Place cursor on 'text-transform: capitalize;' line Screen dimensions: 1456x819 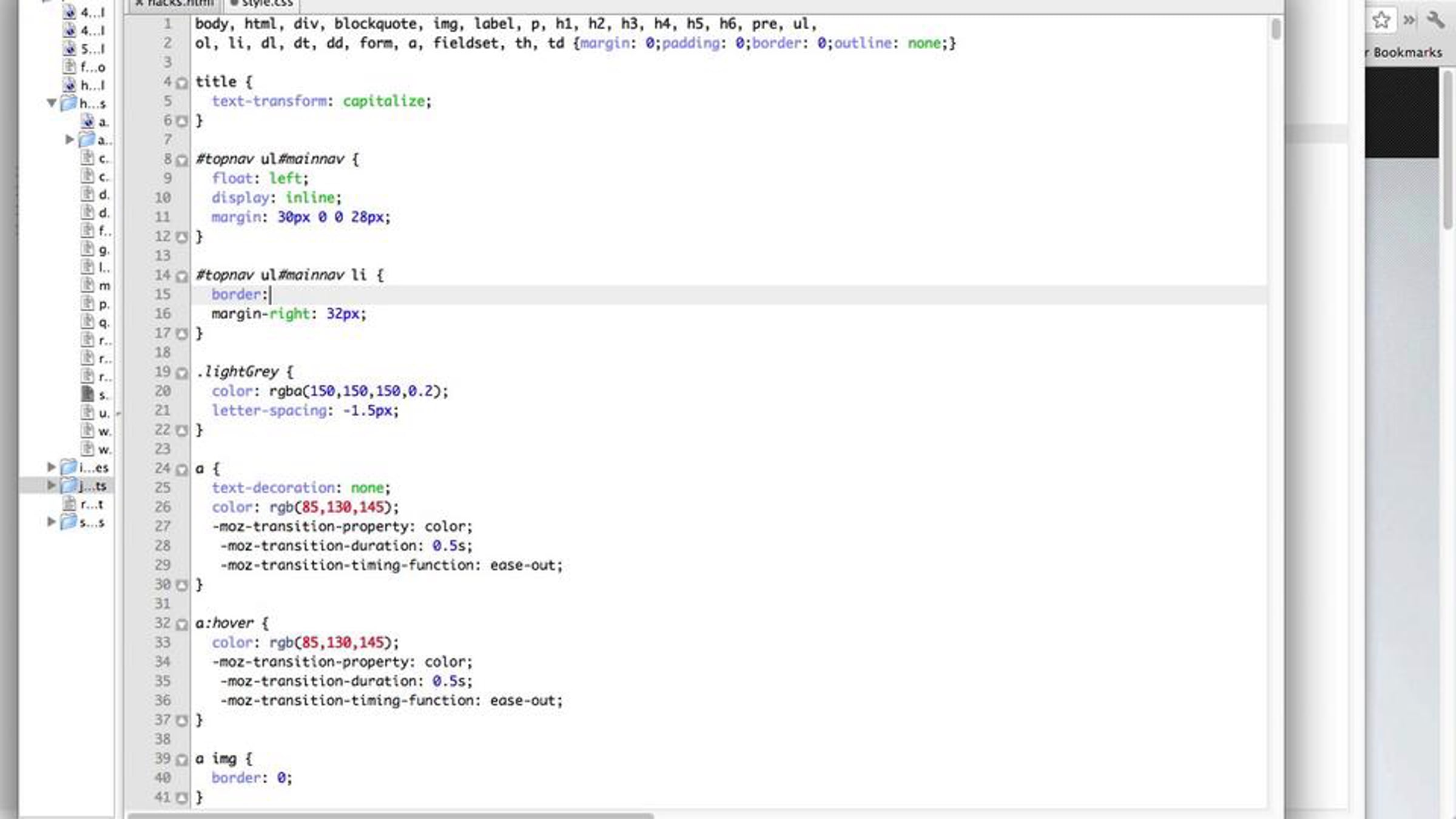point(322,101)
